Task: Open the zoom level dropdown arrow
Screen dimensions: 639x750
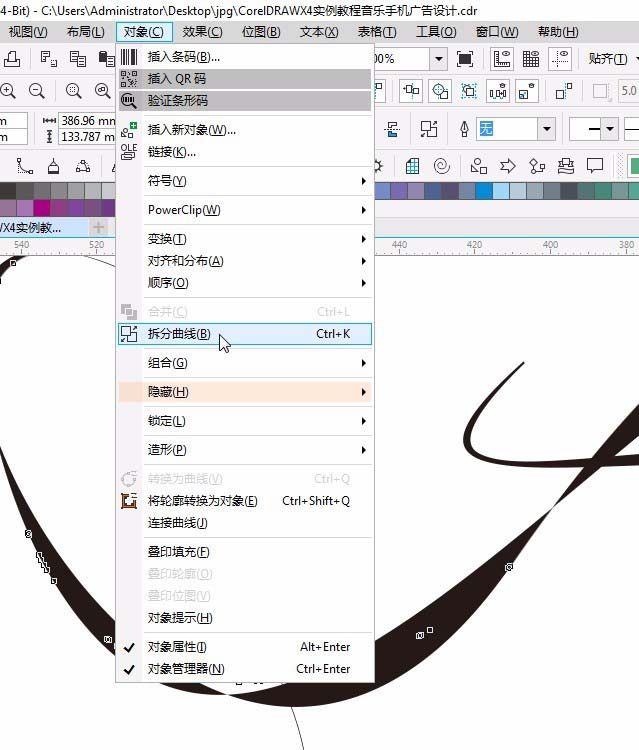Action: point(438,59)
